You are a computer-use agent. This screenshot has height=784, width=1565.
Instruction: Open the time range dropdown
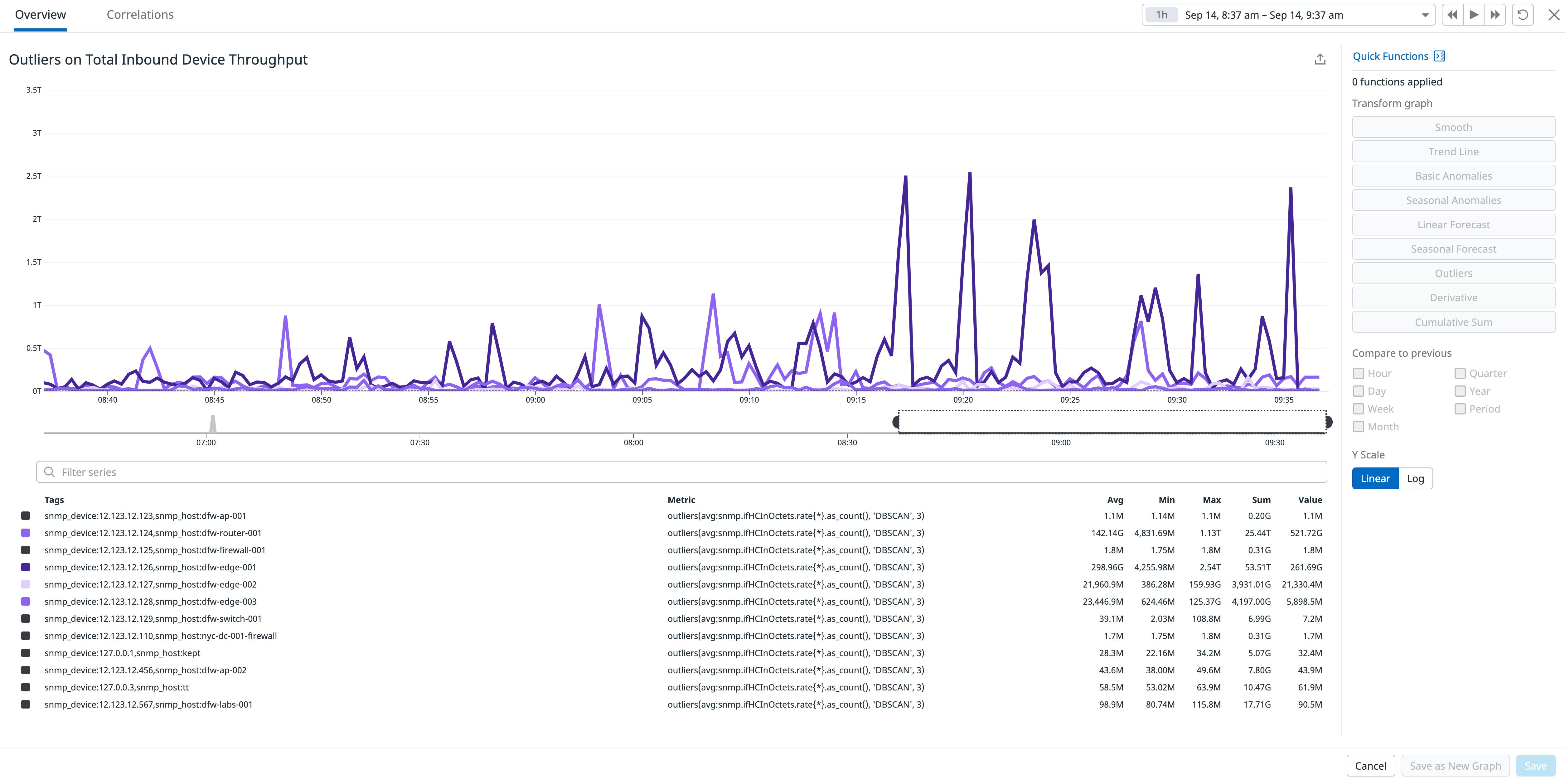[x=1425, y=15]
